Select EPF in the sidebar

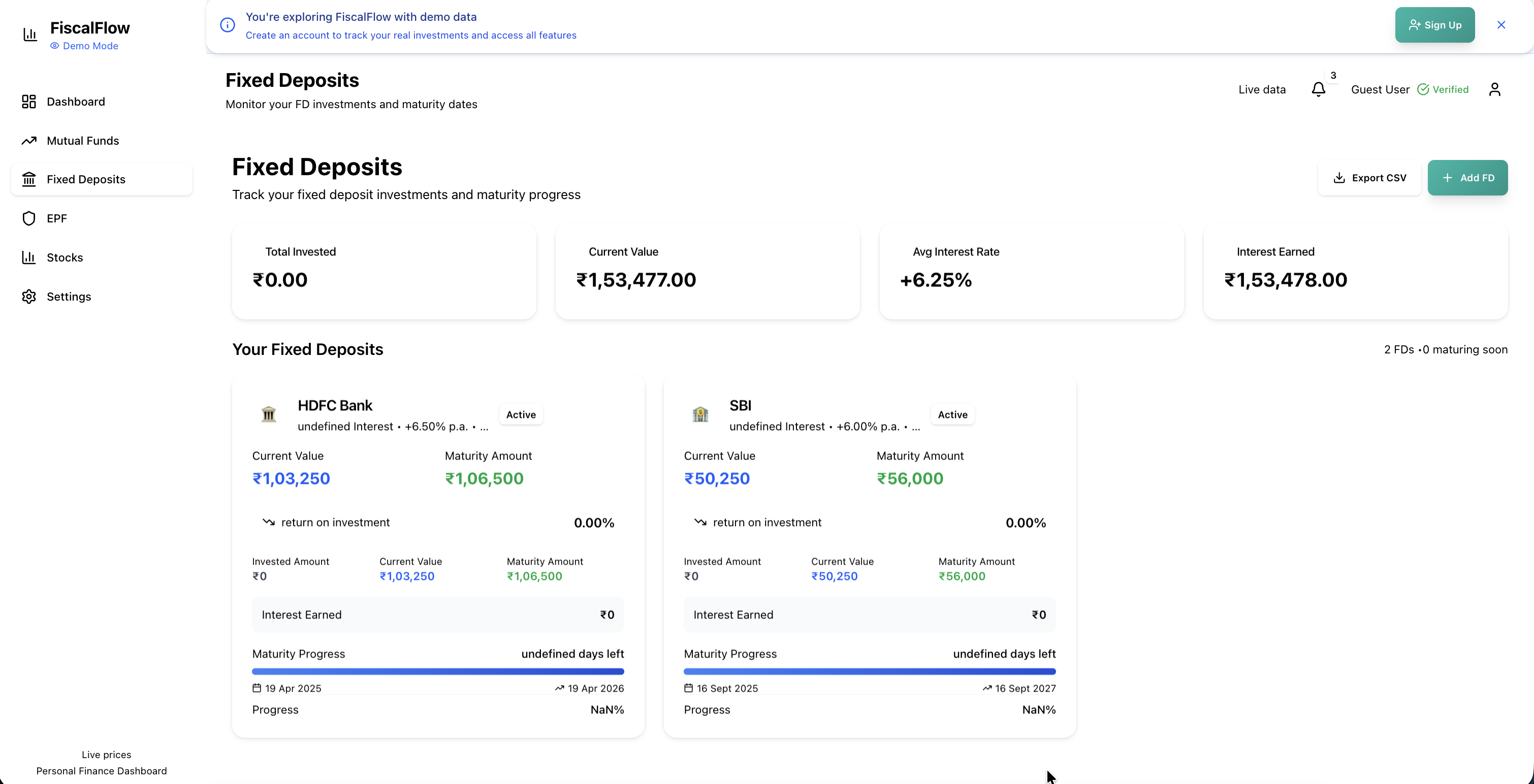56,218
